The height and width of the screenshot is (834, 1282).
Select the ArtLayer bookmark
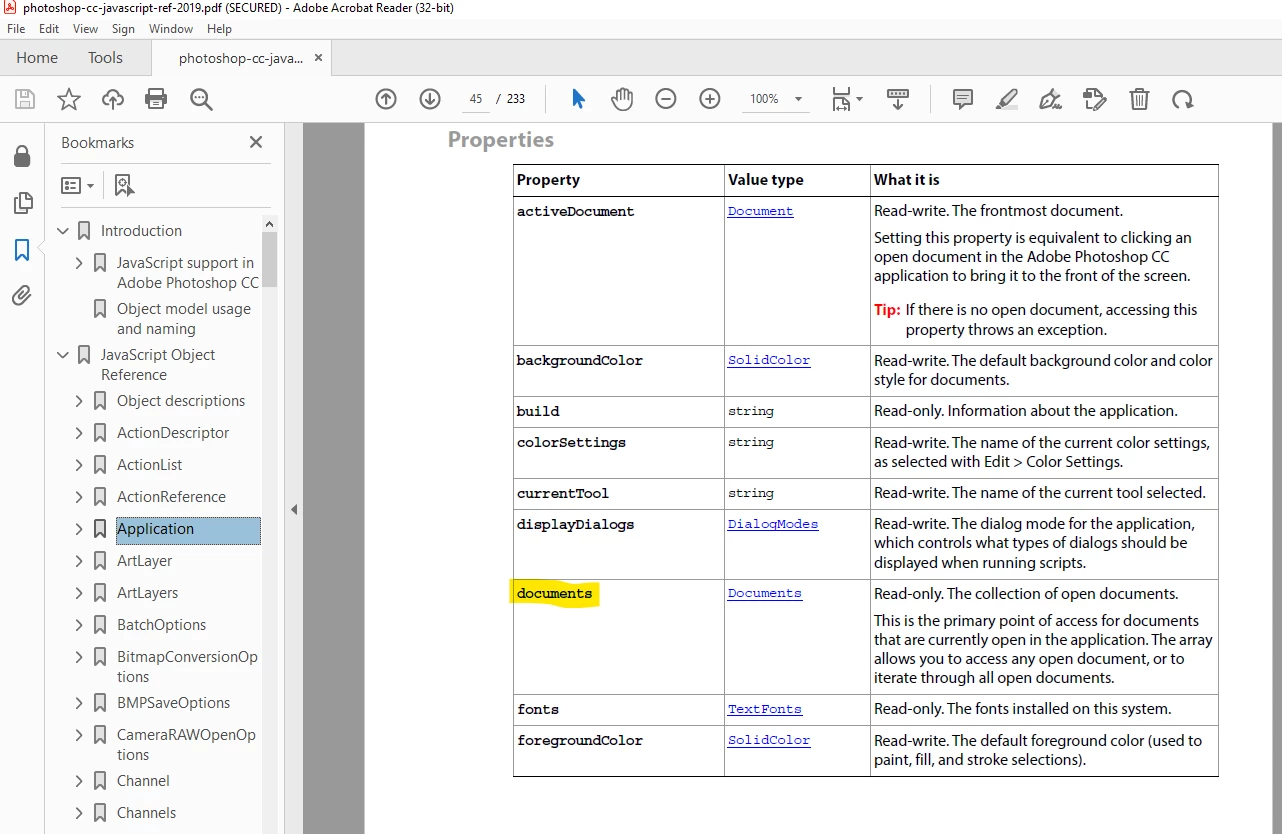pyautogui.click(x=144, y=561)
